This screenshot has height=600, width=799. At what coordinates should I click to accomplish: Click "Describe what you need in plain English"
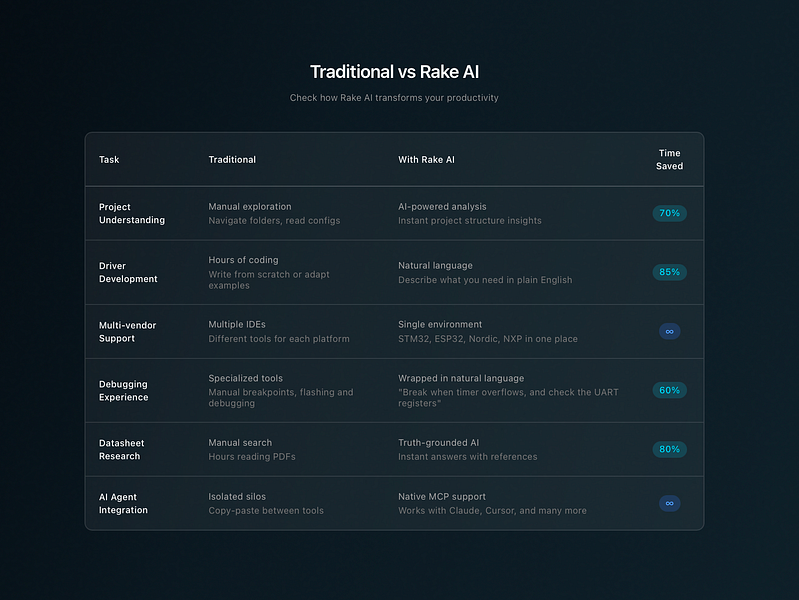click(x=485, y=280)
